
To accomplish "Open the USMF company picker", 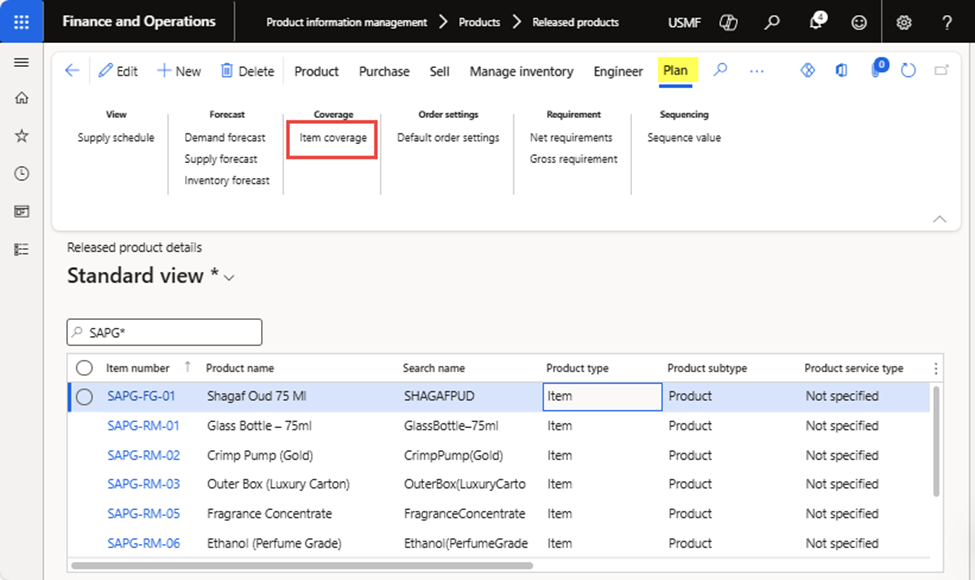I will (684, 23).
